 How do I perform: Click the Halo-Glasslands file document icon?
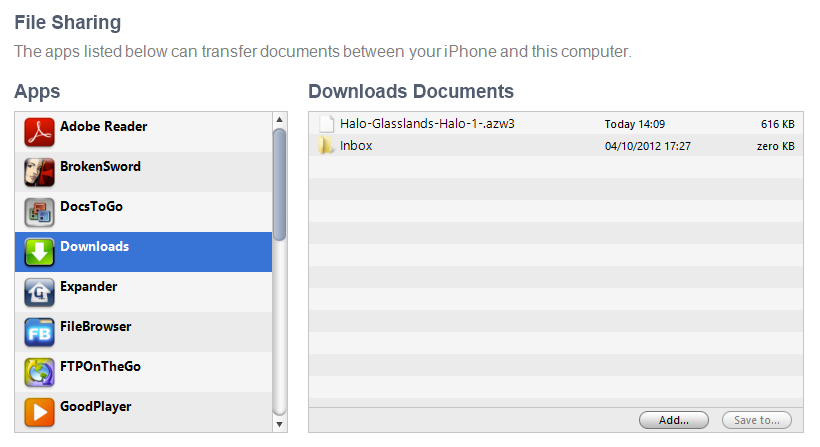pyautogui.click(x=326, y=124)
